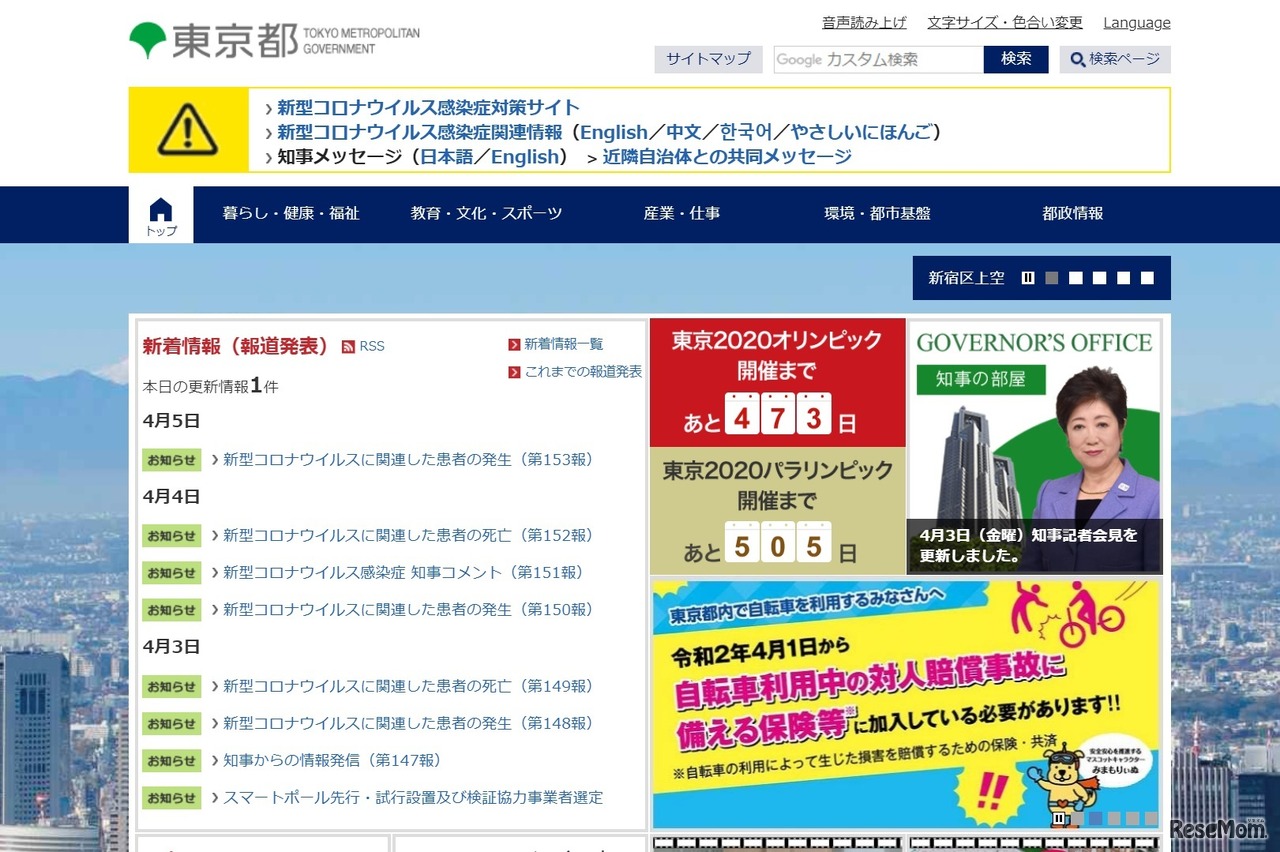This screenshot has width=1280, height=852.
Task: Click the 4月4日 date heading
Action: click(171, 496)
